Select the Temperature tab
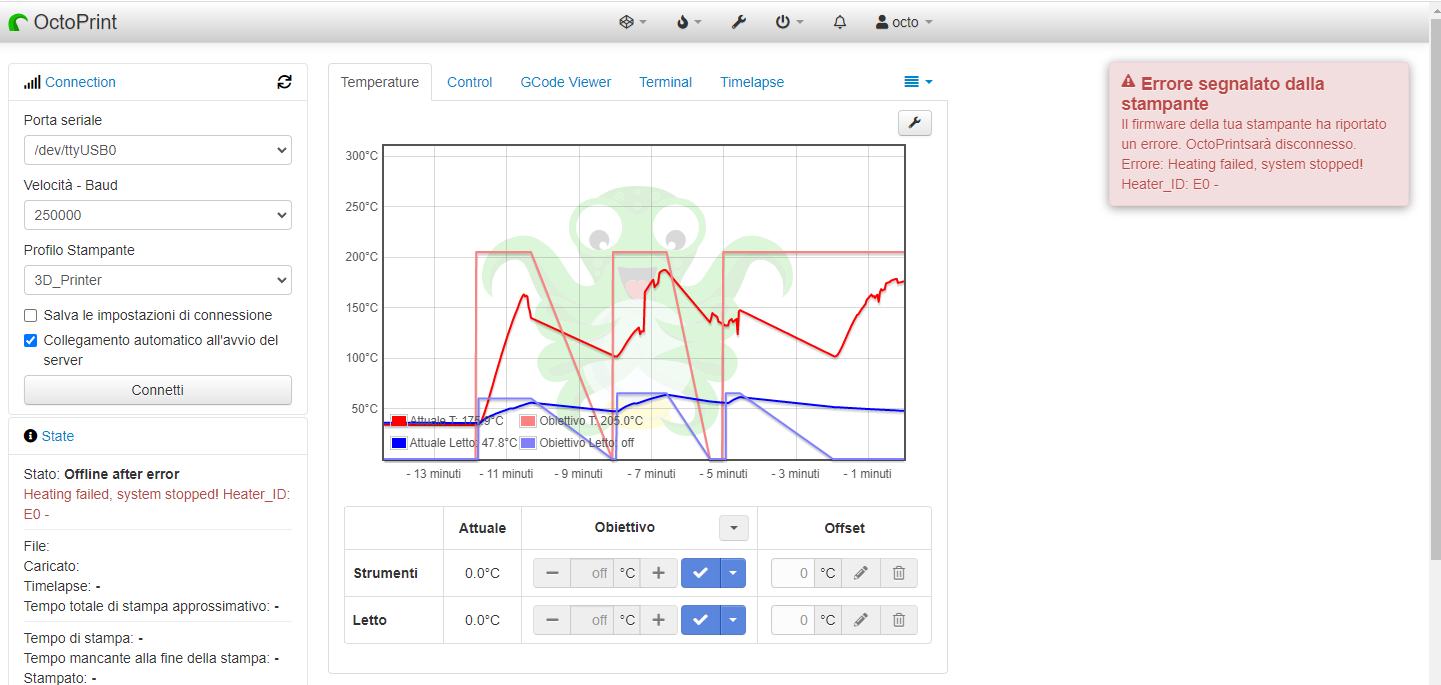Screen dimensions: 1441x685 click(380, 82)
